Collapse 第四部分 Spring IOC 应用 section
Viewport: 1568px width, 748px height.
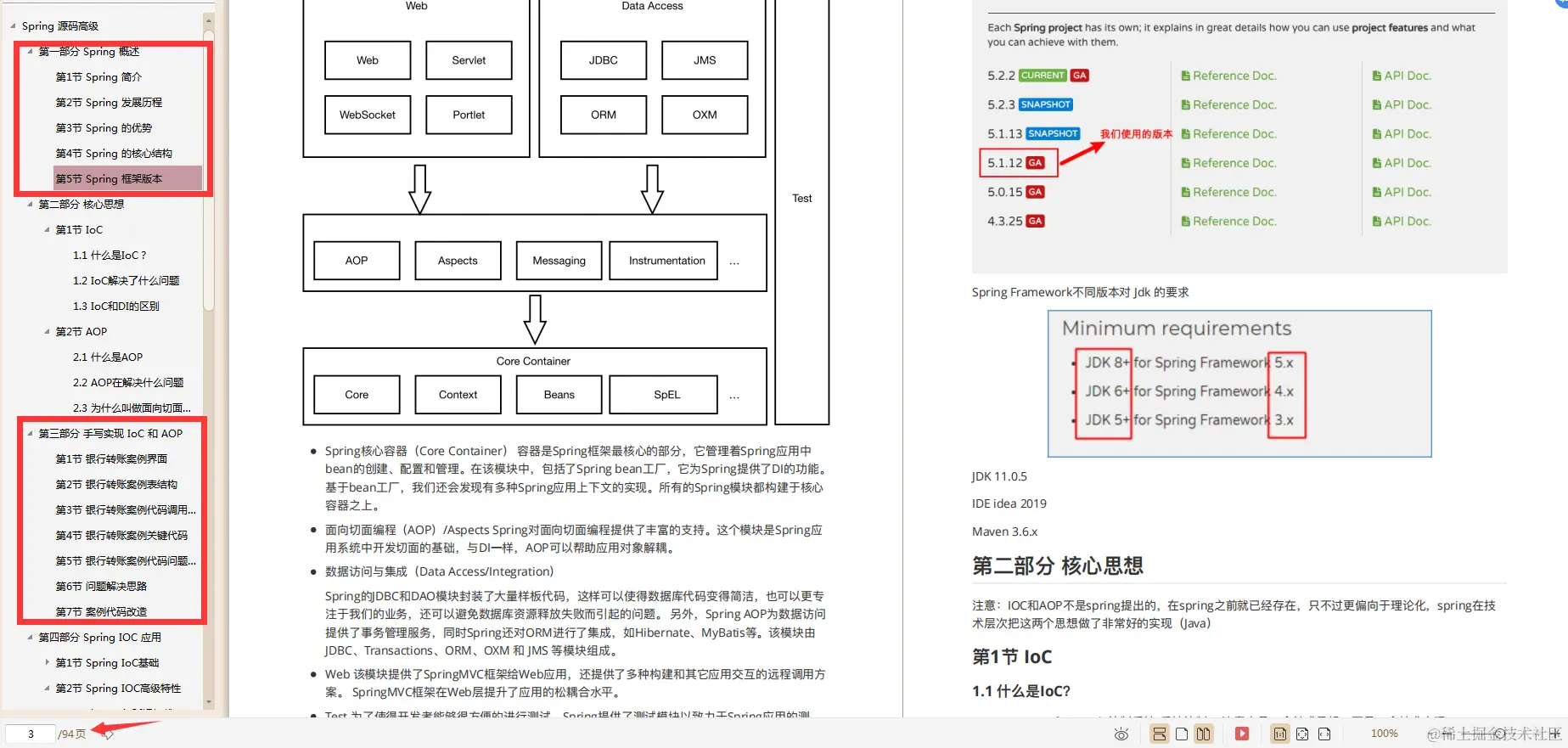30,638
